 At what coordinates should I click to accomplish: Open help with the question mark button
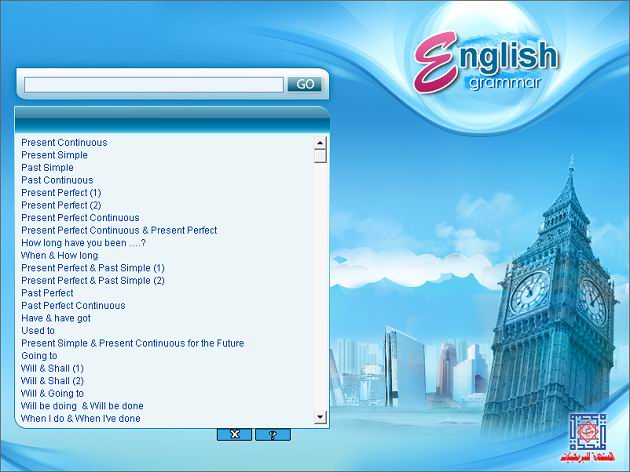[273, 434]
